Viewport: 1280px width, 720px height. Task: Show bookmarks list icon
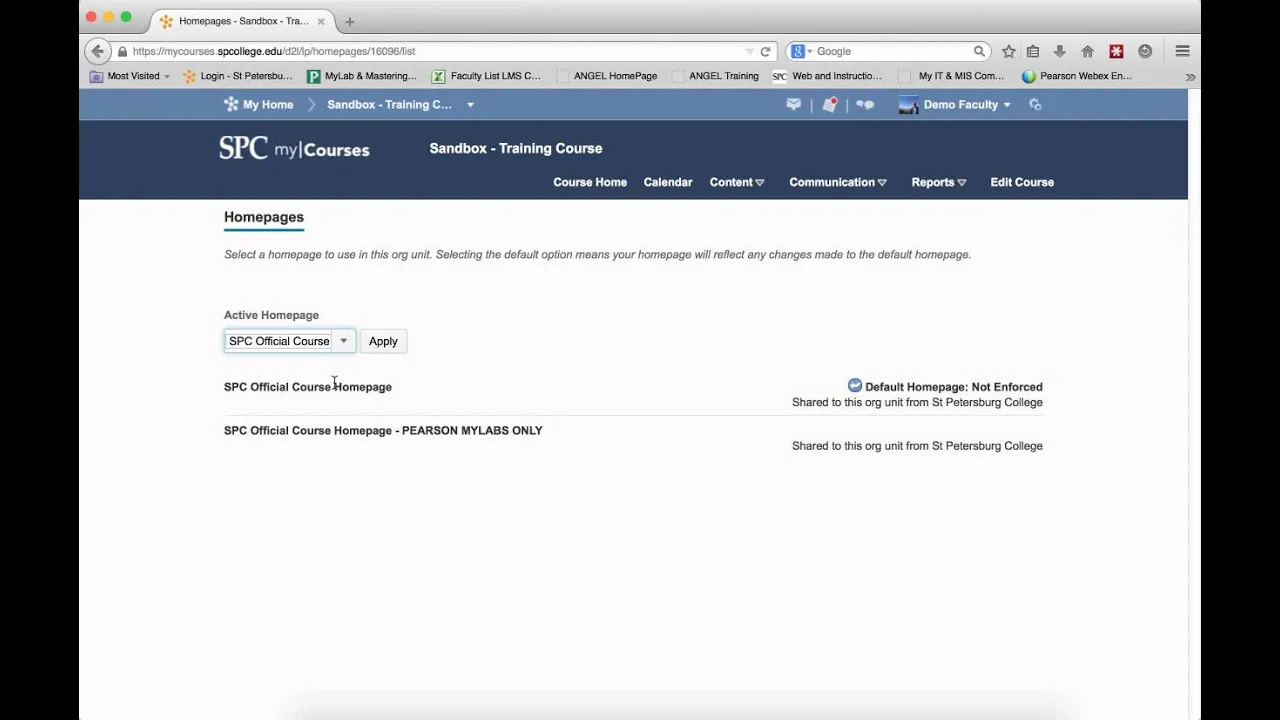pos(1033,51)
